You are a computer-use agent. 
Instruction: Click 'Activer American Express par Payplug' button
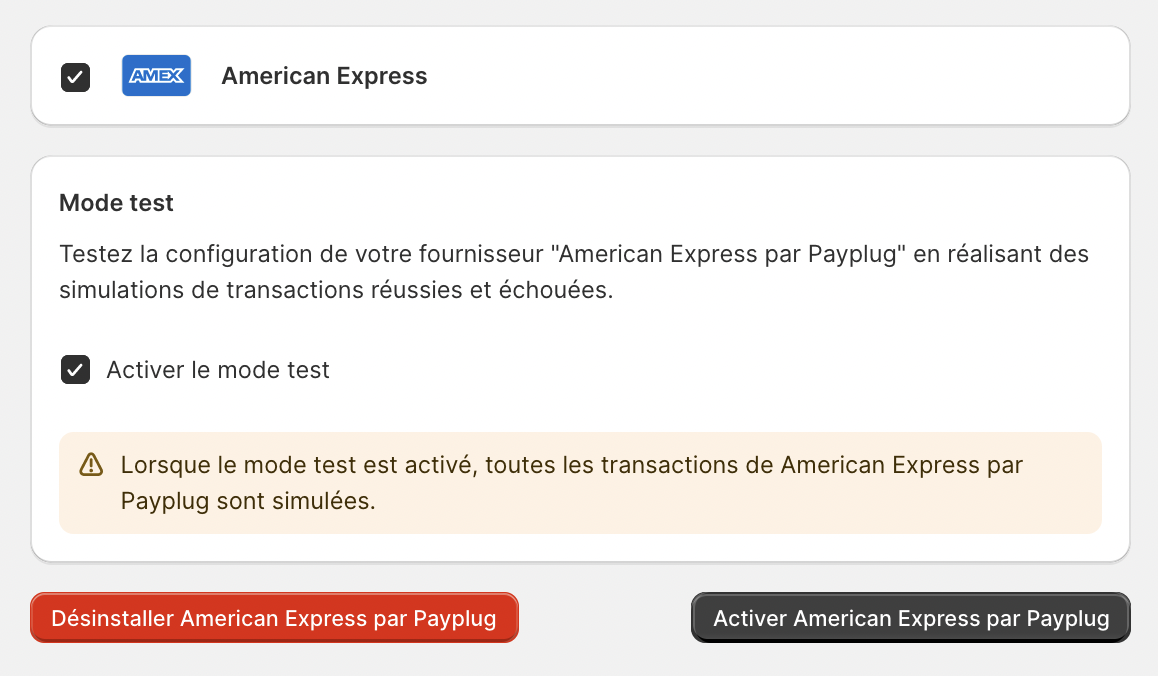[910, 618]
